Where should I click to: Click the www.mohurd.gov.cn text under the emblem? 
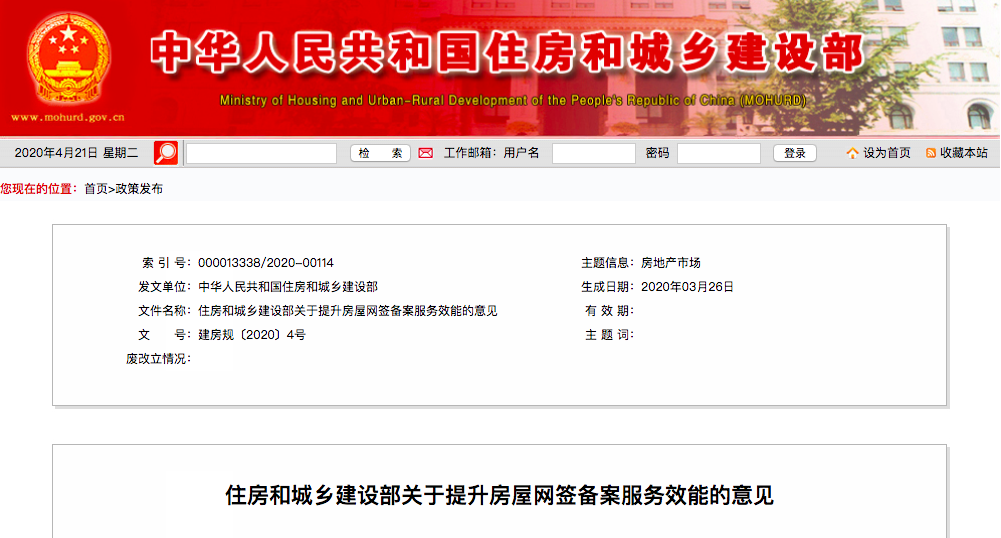[x=69, y=117]
